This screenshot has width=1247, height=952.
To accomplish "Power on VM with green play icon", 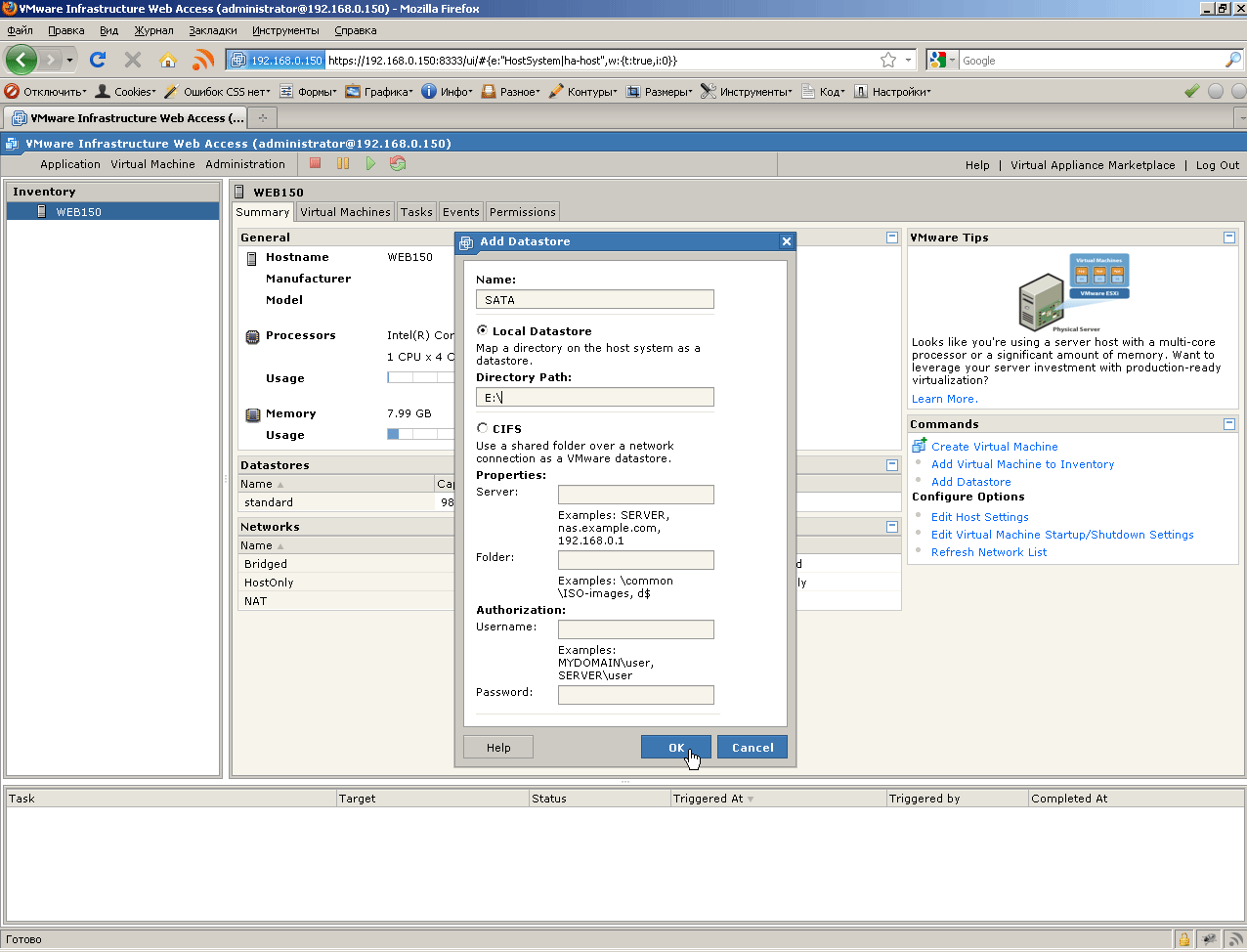I will (370, 163).
